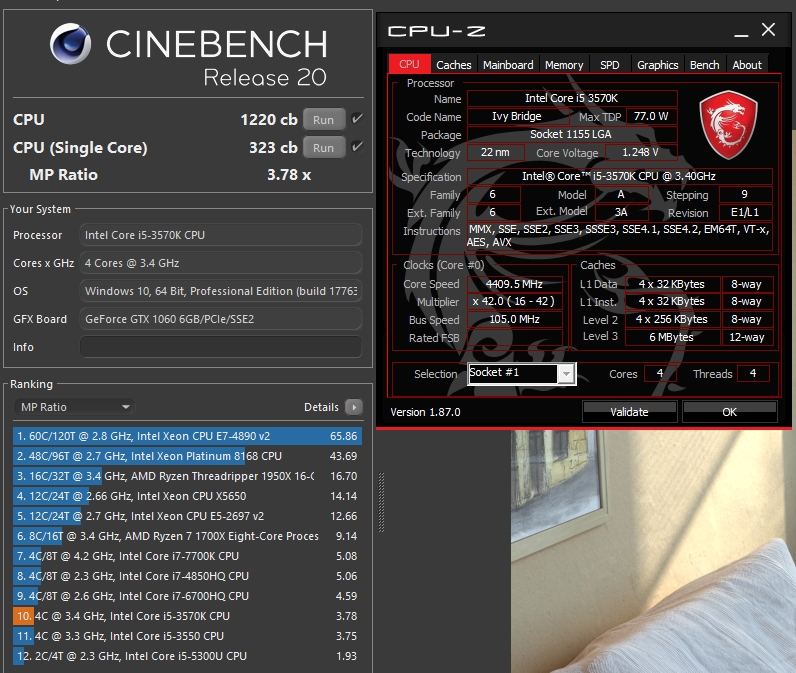
Task: Select the Core i7-4850HQ ranking row
Action: (187, 576)
